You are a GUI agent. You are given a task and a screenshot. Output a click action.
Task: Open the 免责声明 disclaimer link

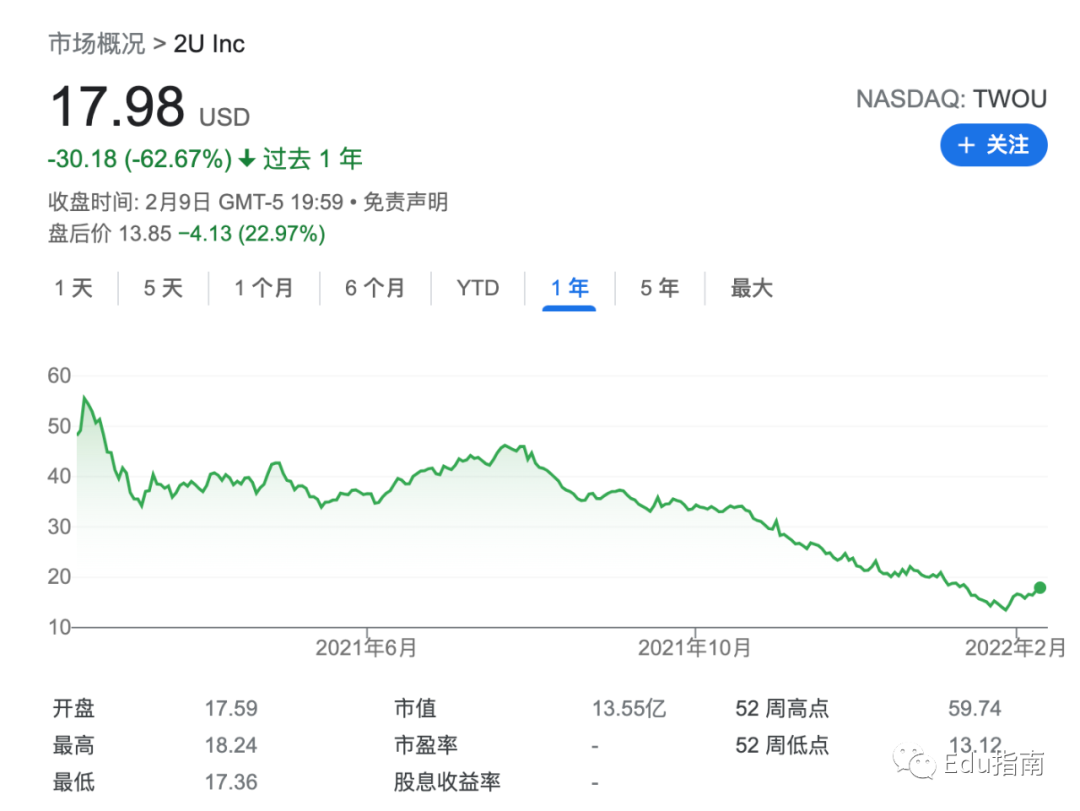pyautogui.click(x=406, y=202)
